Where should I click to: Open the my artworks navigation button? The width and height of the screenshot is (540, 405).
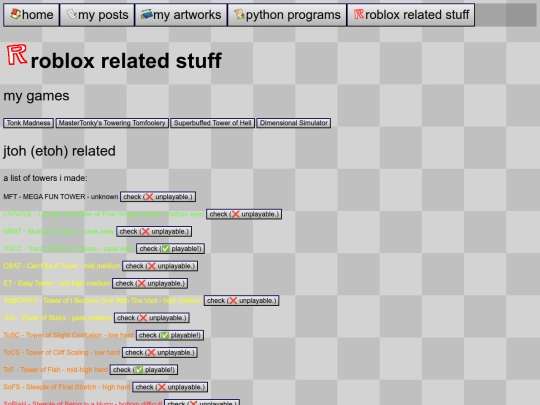point(181,15)
